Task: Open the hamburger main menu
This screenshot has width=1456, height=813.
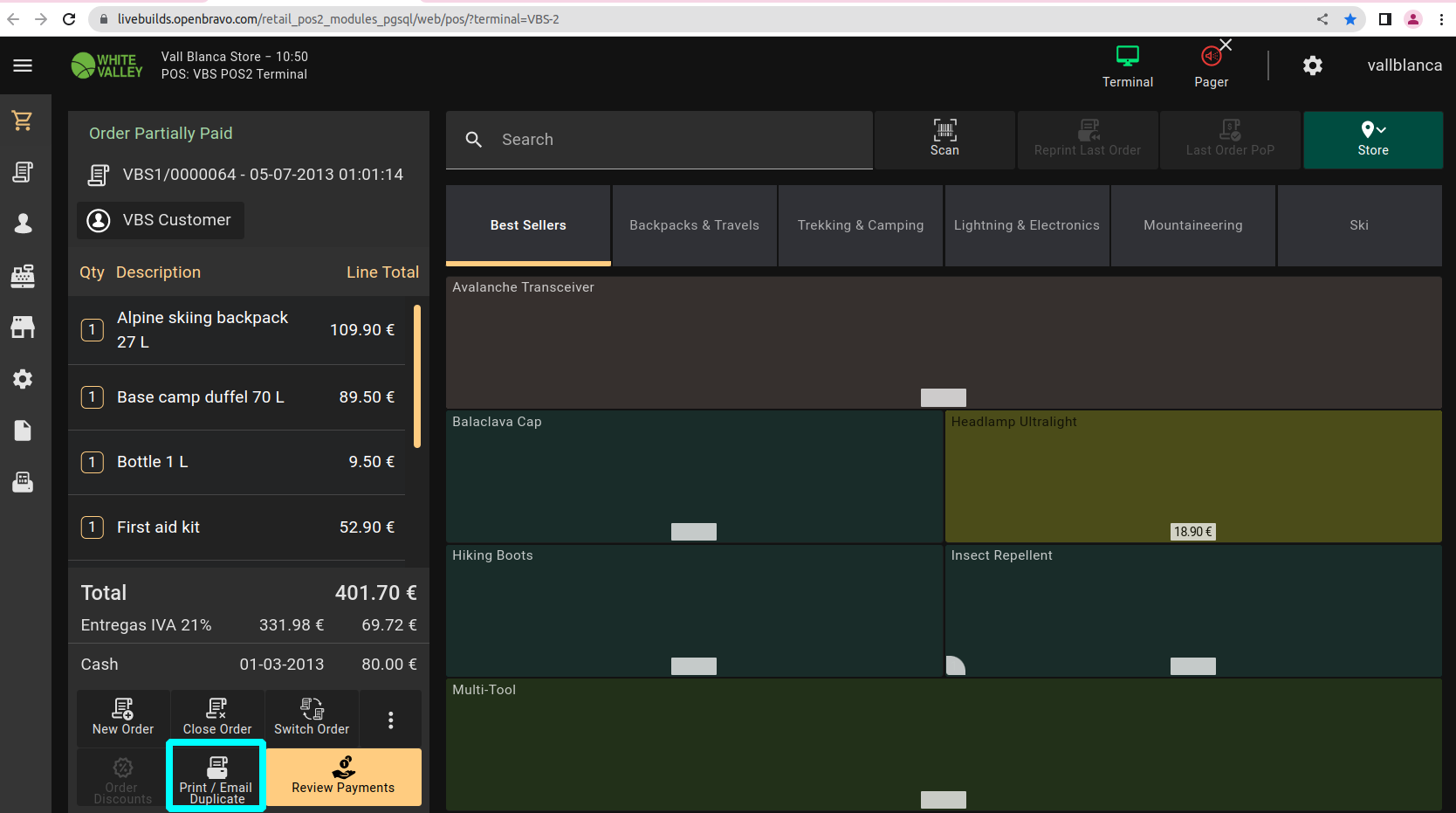Action: point(23,65)
